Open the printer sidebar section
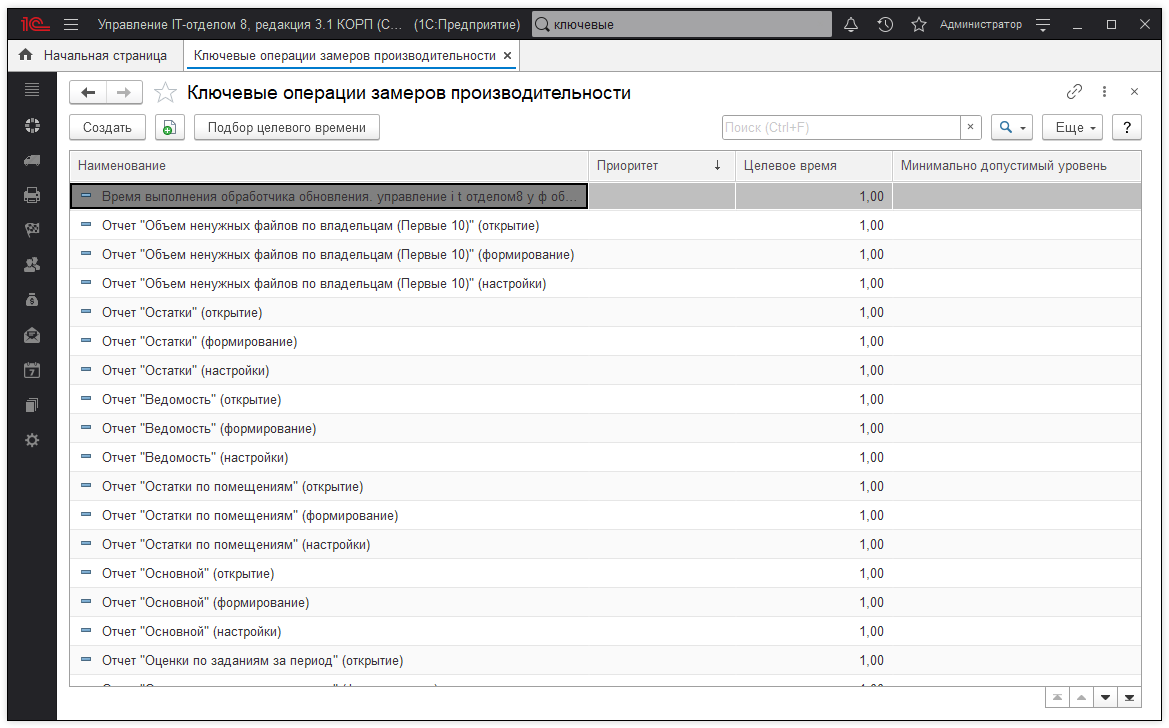The image size is (1169, 728). click(32, 195)
